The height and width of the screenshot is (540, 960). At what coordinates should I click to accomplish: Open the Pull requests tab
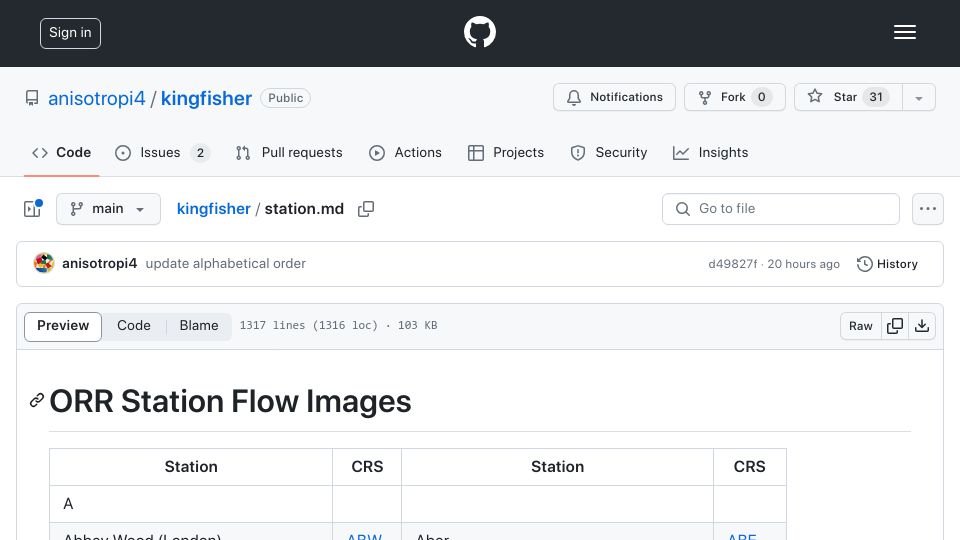click(x=289, y=152)
